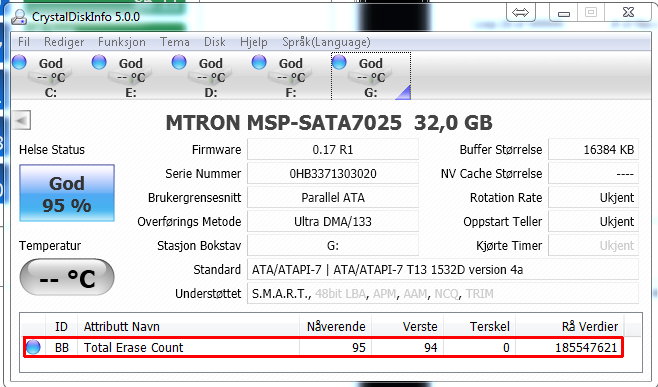Image resolution: width=658 pixels, height=387 pixels.
Task: Select drive E: health status icon
Action: coord(99,62)
